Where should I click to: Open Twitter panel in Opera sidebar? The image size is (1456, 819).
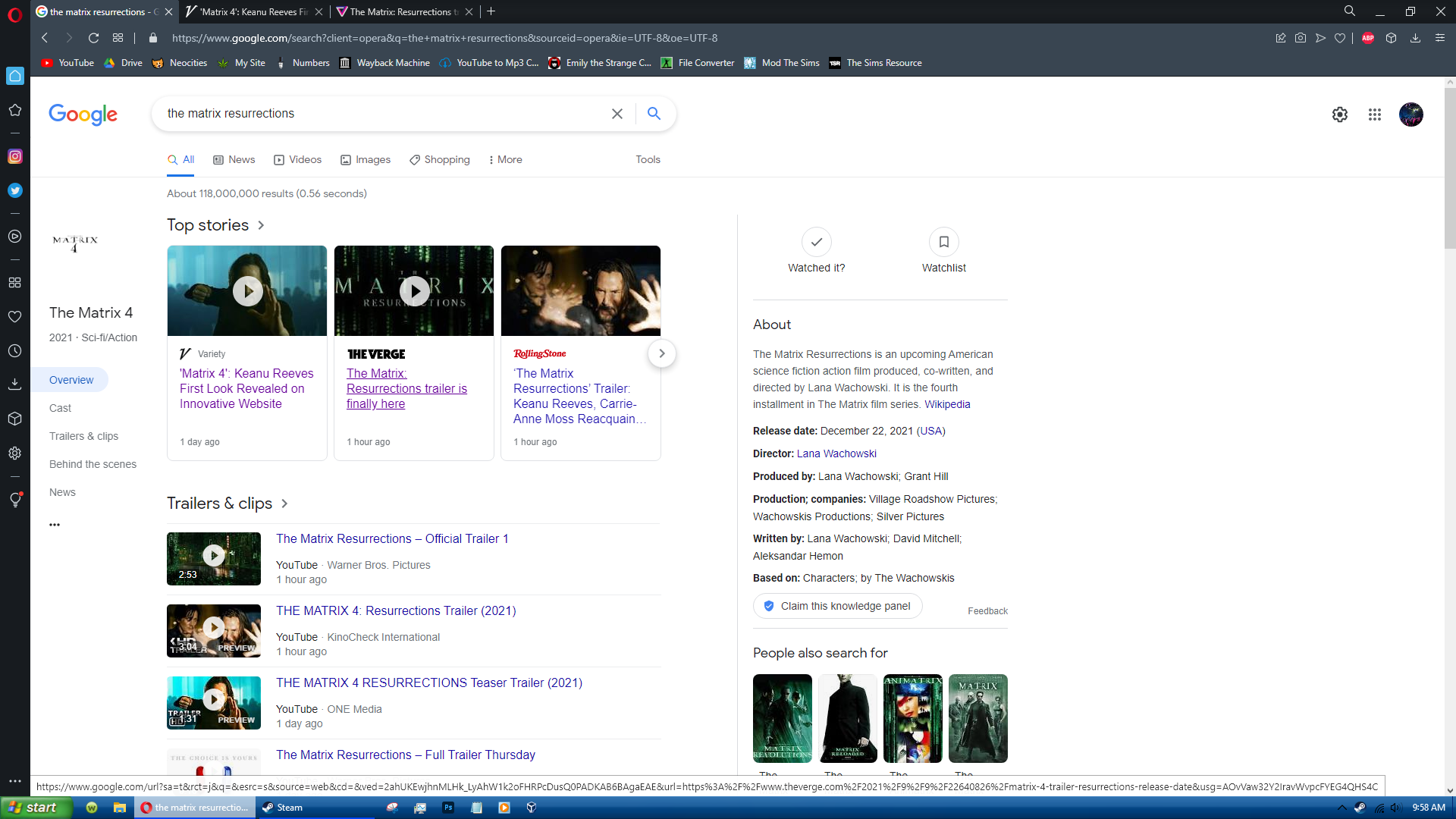coord(15,190)
